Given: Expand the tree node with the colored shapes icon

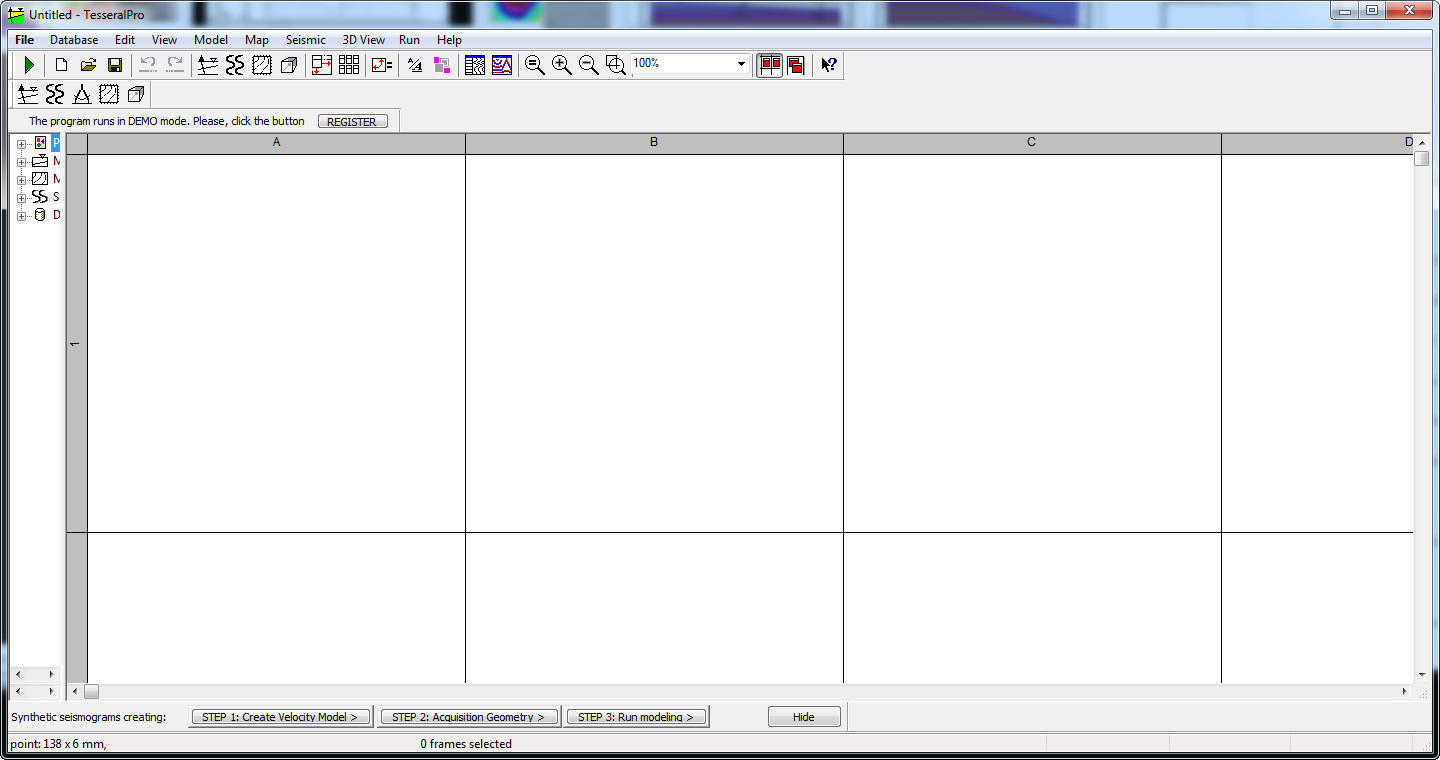Looking at the screenshot, I should [x=22, y=144].
